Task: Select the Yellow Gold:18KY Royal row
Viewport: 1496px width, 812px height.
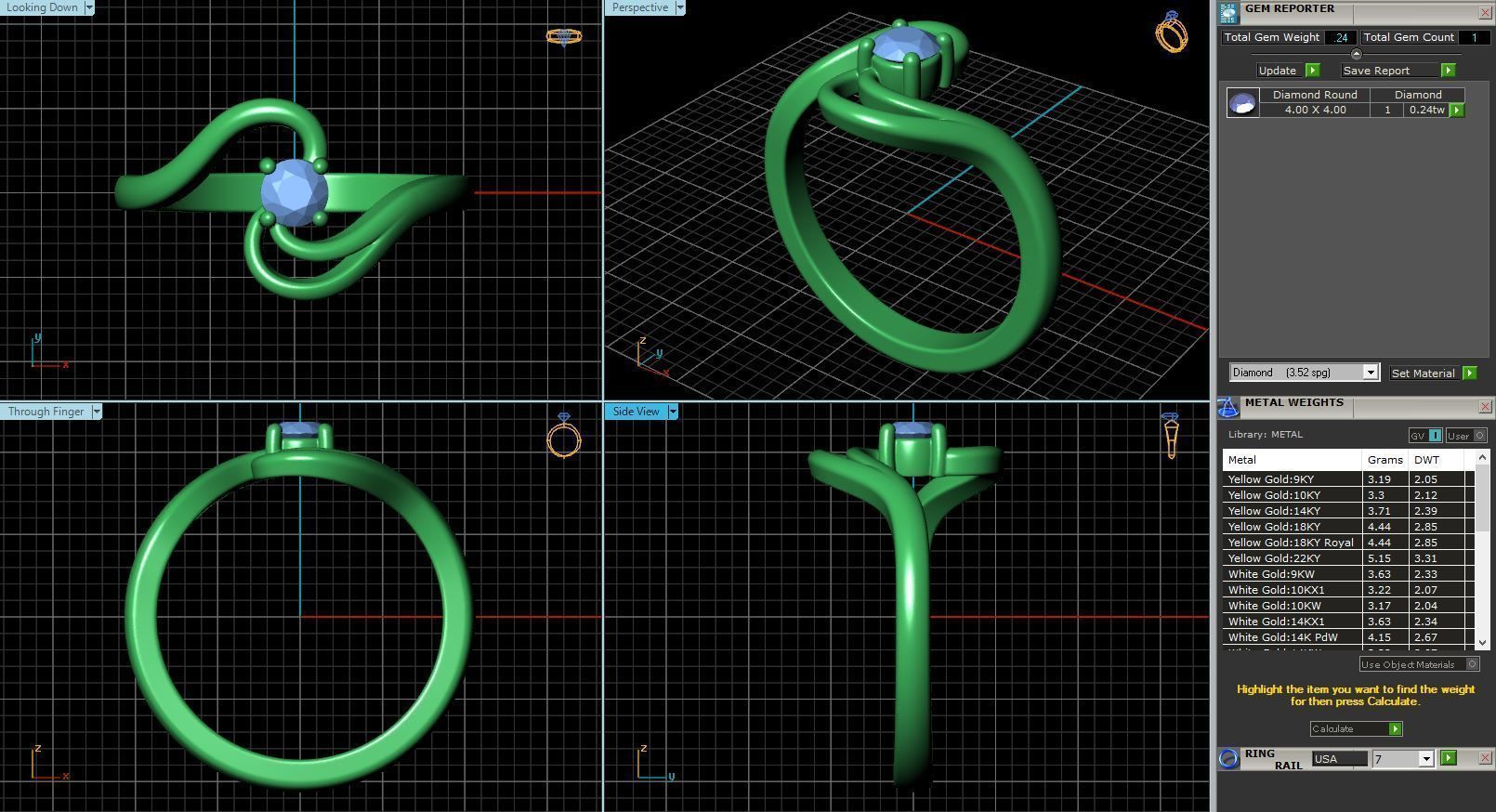Action: click(1347, 543)
